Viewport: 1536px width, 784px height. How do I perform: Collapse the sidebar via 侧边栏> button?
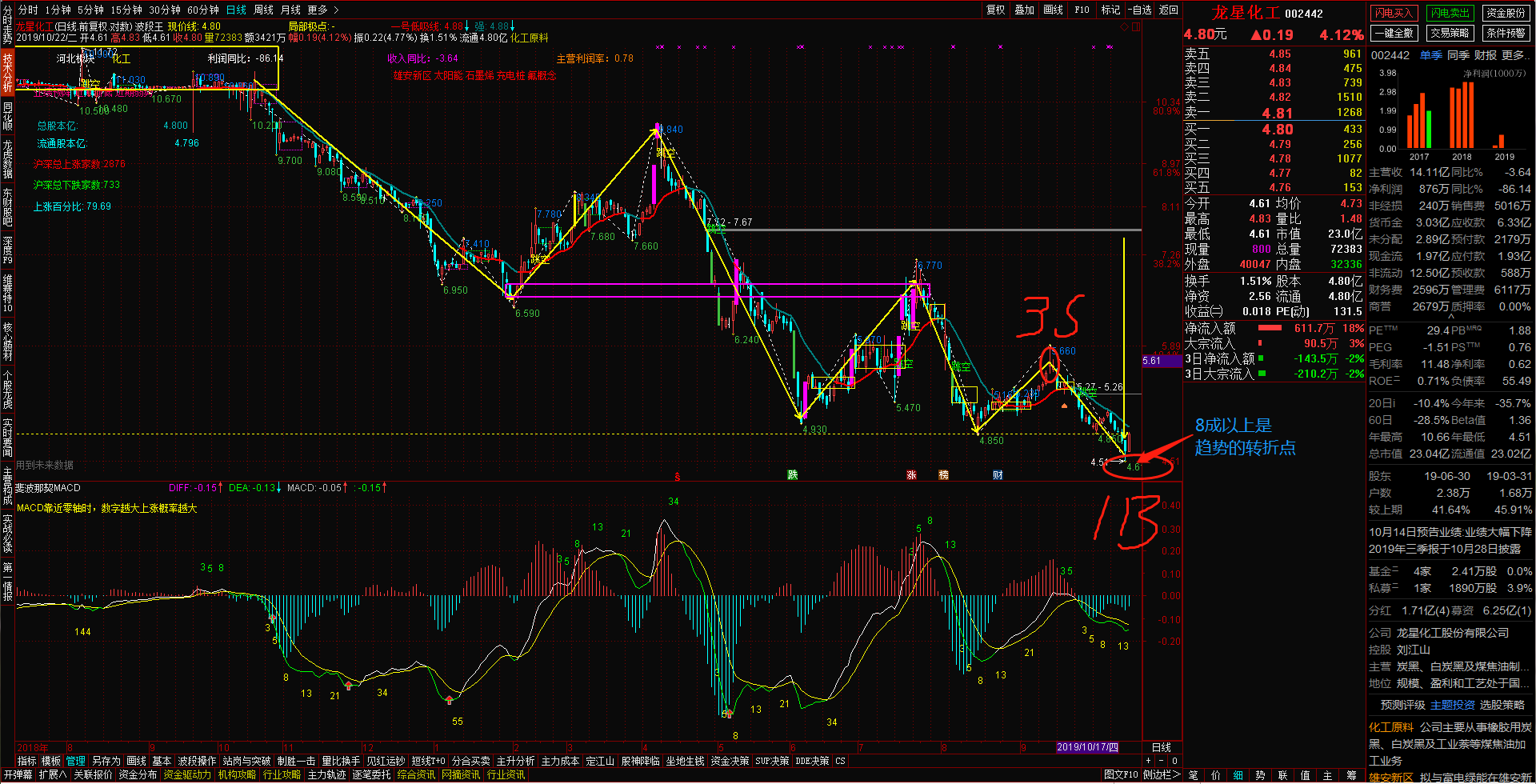1162,774
